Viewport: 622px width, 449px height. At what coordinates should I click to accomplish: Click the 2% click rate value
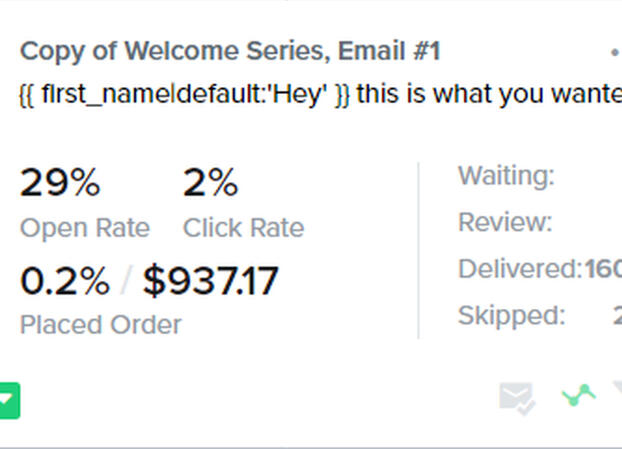tap(210, 183)
